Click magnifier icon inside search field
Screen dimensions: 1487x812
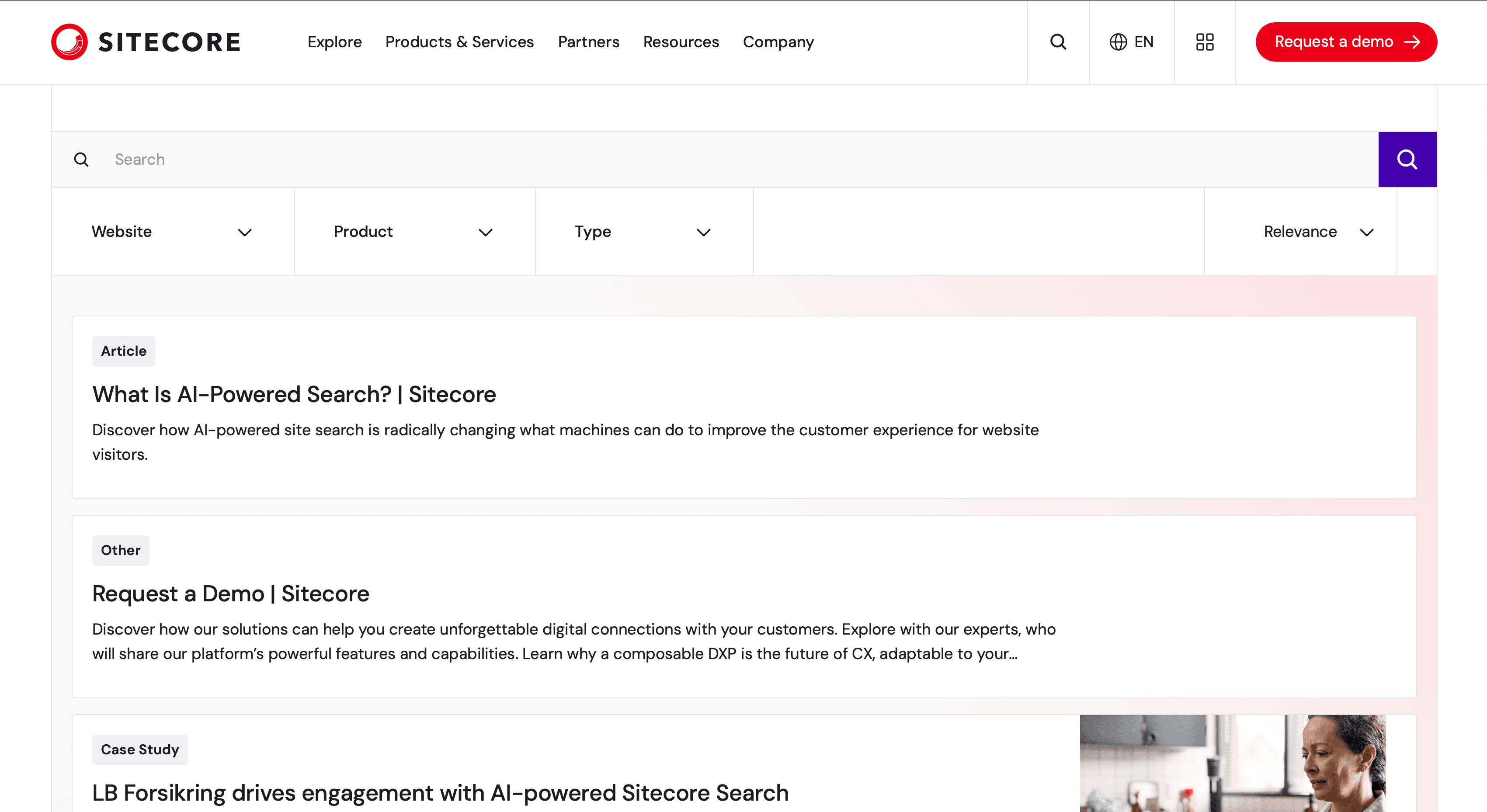(x=81, y=160)
